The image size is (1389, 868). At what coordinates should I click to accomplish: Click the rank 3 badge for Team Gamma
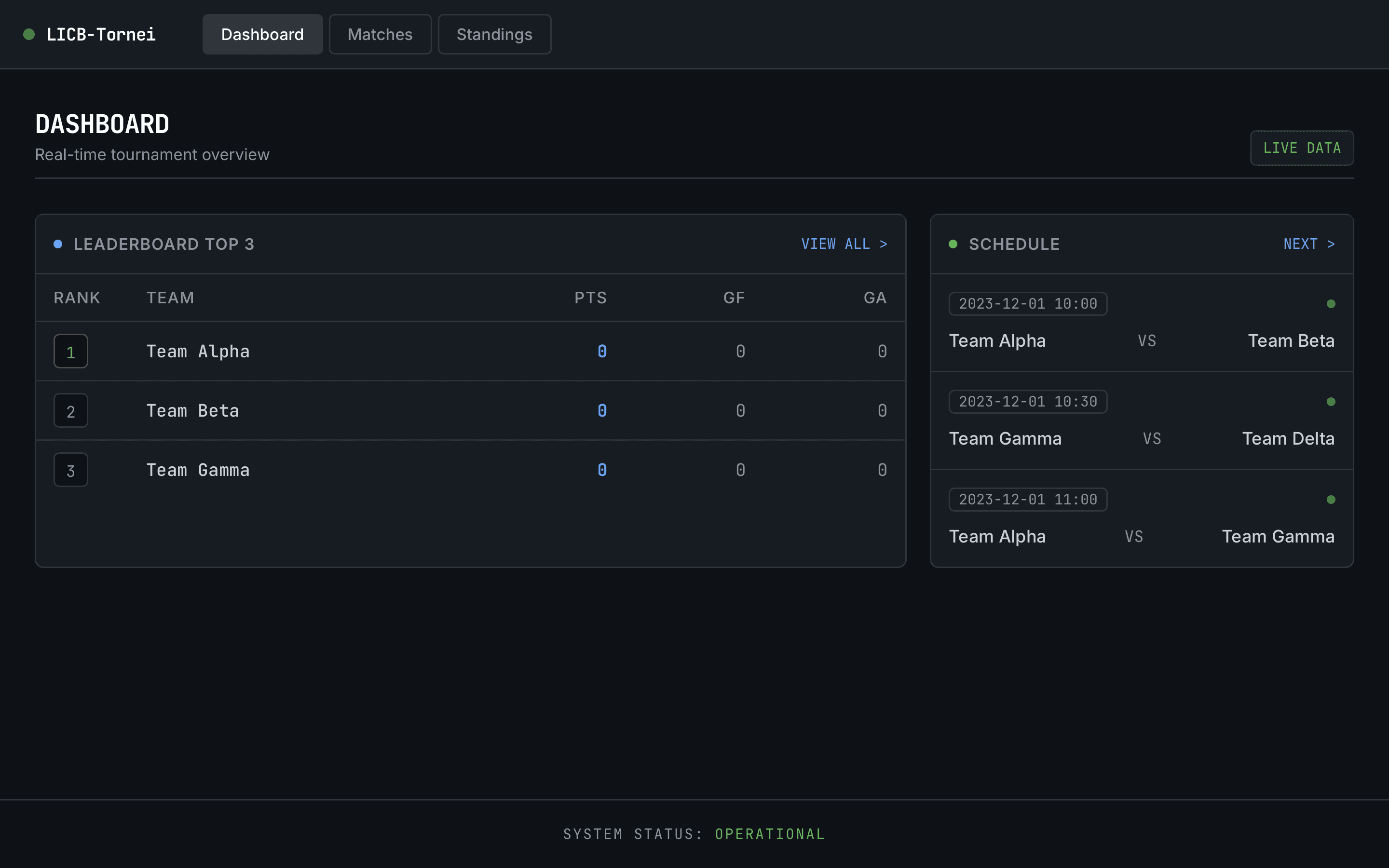[x=70, y=470]
